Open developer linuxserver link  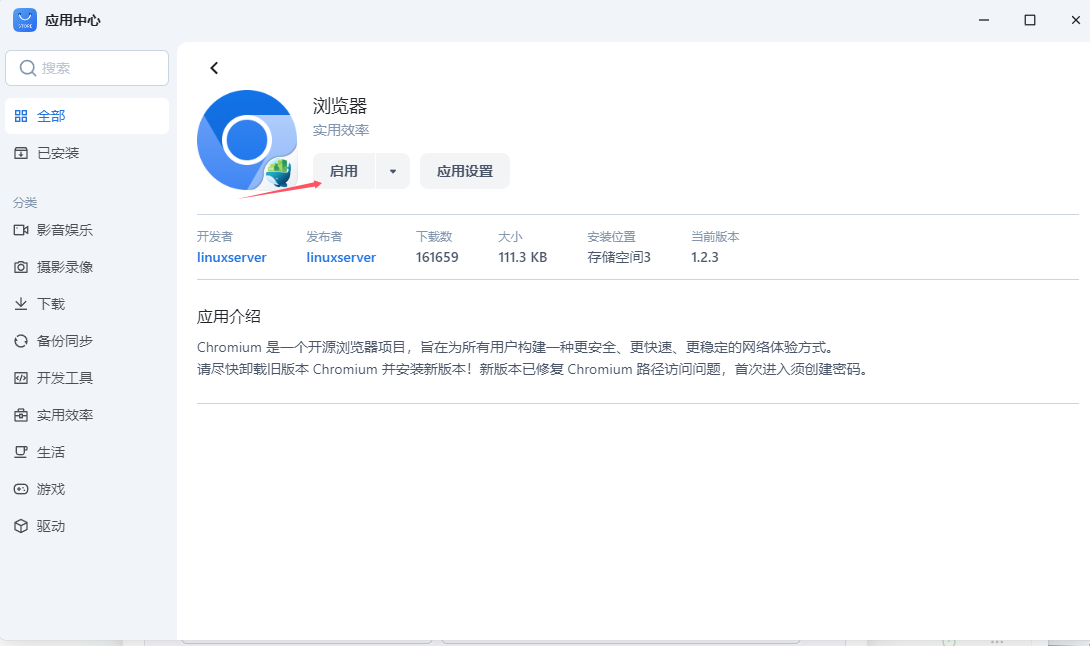click(231, 257)
